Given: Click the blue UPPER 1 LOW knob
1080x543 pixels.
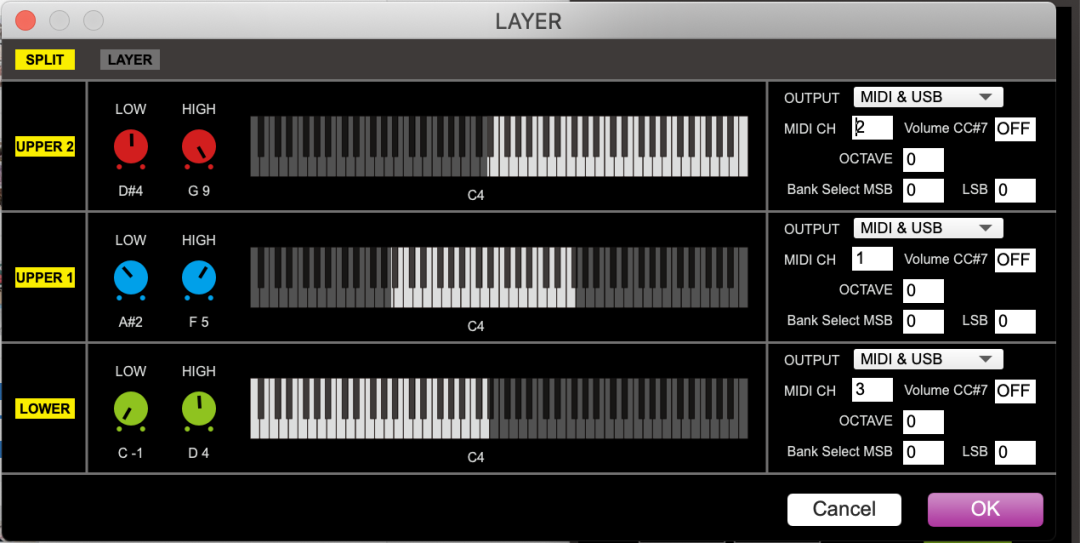Looking at the screenshot, I should 130,278.
